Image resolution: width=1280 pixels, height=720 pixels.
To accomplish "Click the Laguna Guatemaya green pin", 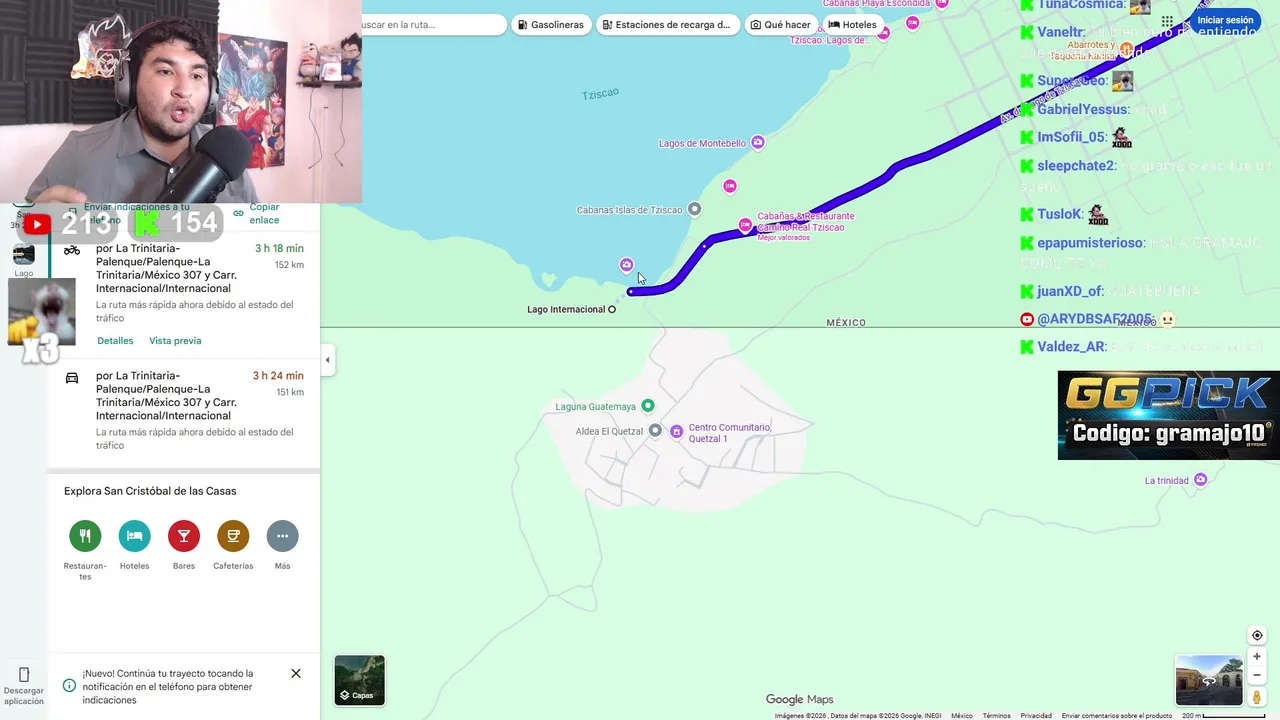I will (648, 405).
